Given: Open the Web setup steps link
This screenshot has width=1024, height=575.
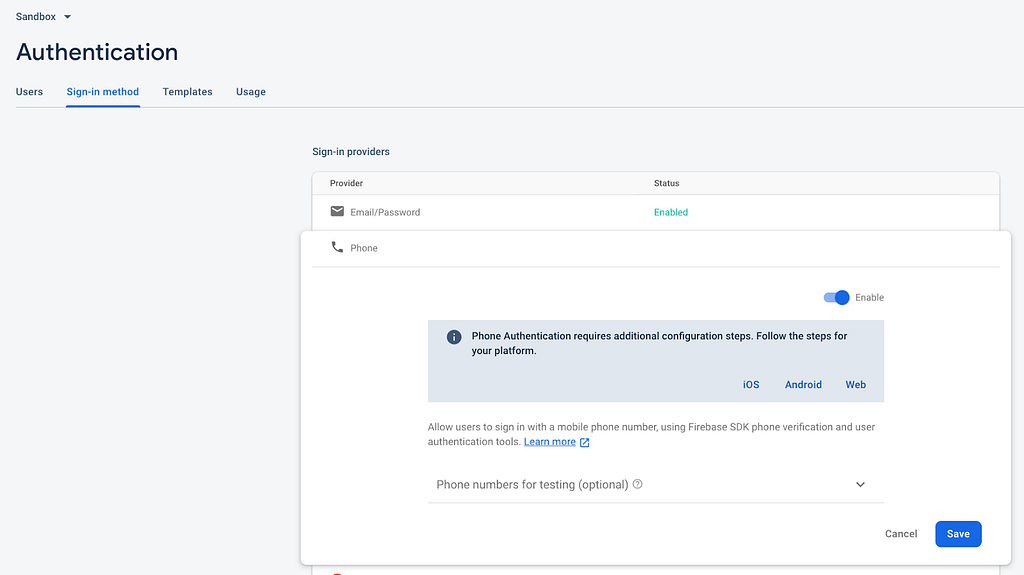Looking at the screenshot, I should pos(856,385).
